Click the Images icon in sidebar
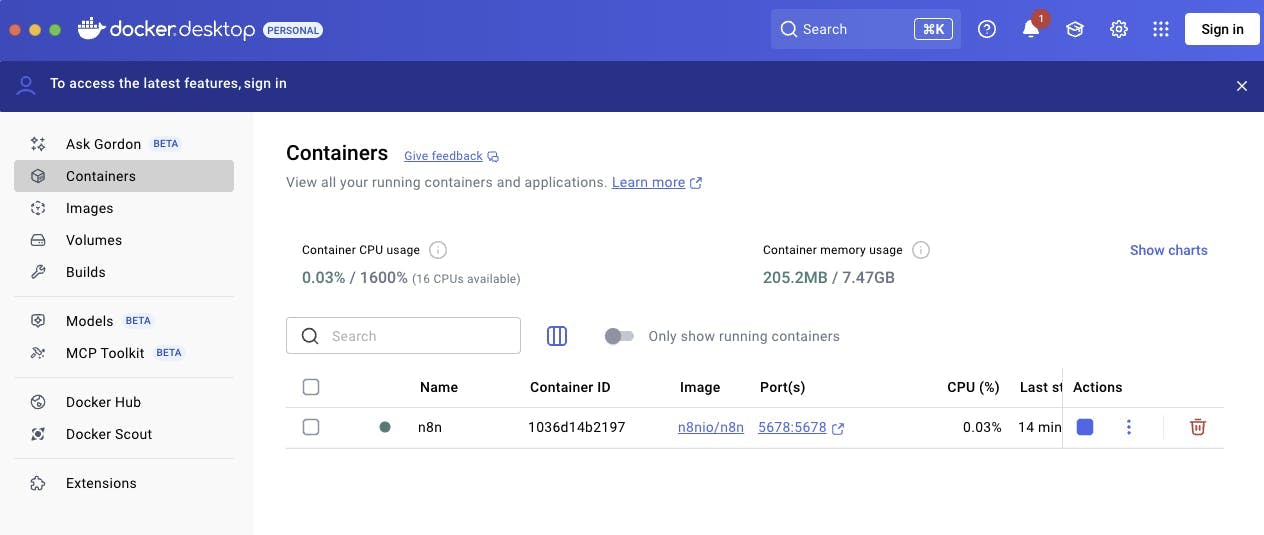Screen dimensions: 1264x535 pyautogui.click(x=38, y=208)
